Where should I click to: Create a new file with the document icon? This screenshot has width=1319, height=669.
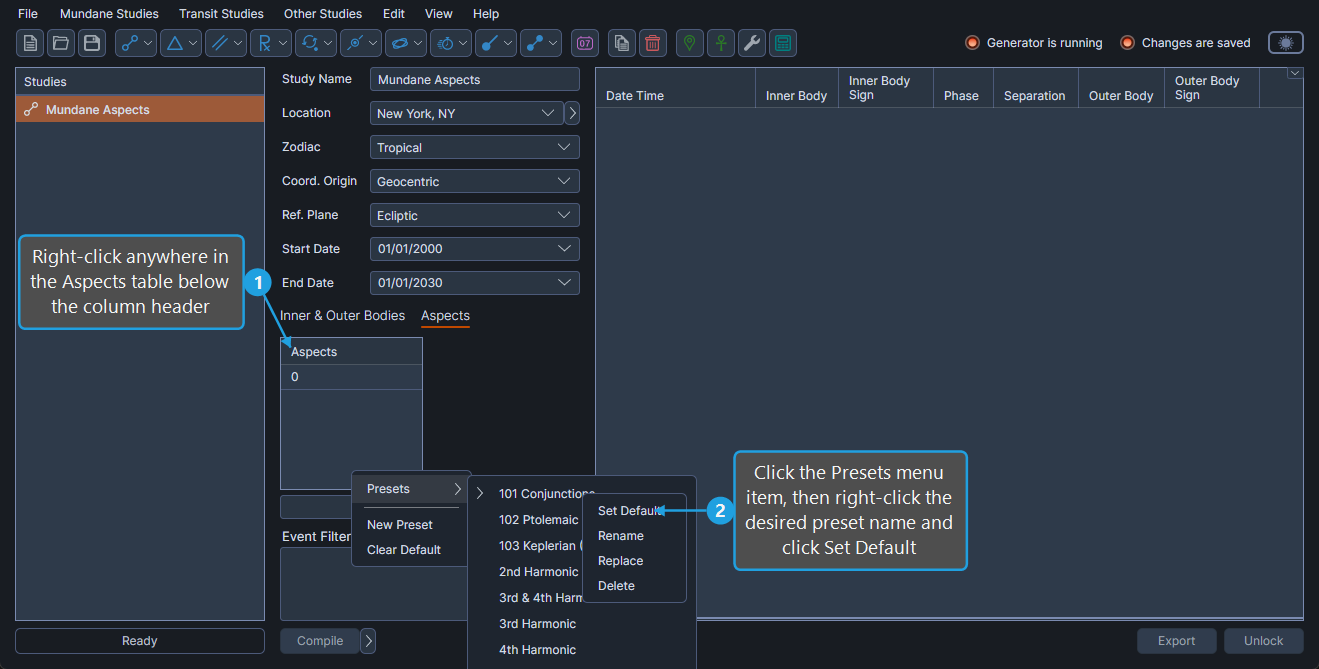point(31,43)
